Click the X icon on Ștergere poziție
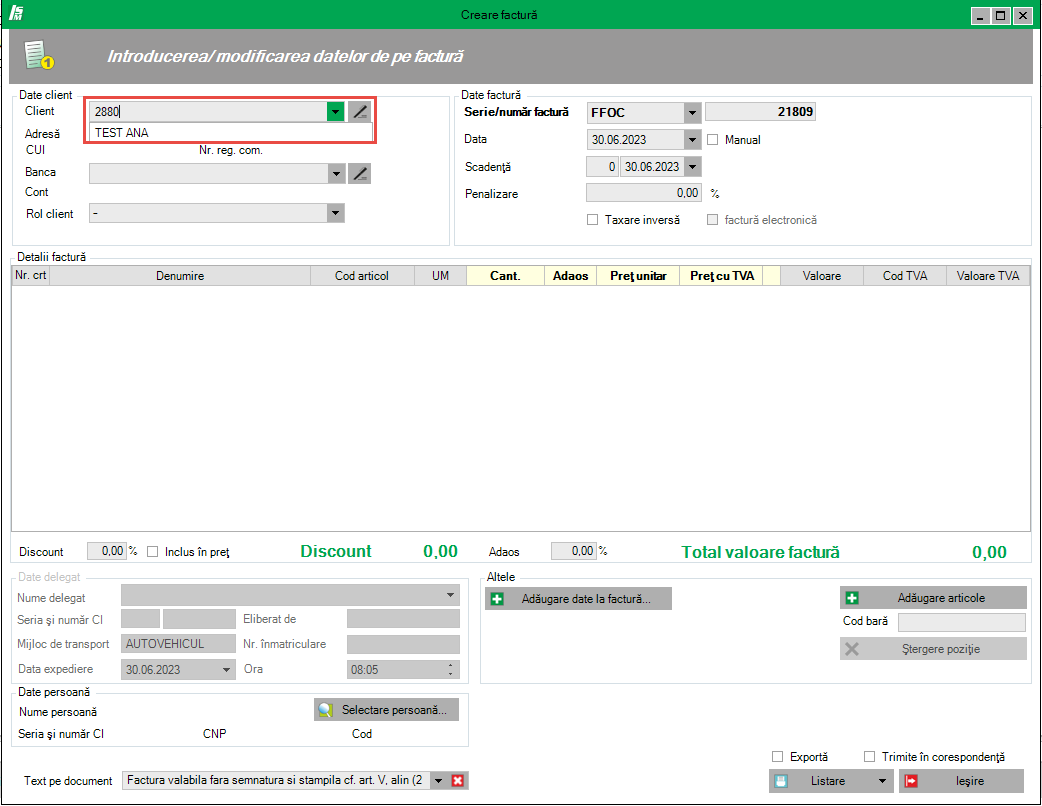The width and height of the screenshot is (1042, 806). click(x=852, y=649)
